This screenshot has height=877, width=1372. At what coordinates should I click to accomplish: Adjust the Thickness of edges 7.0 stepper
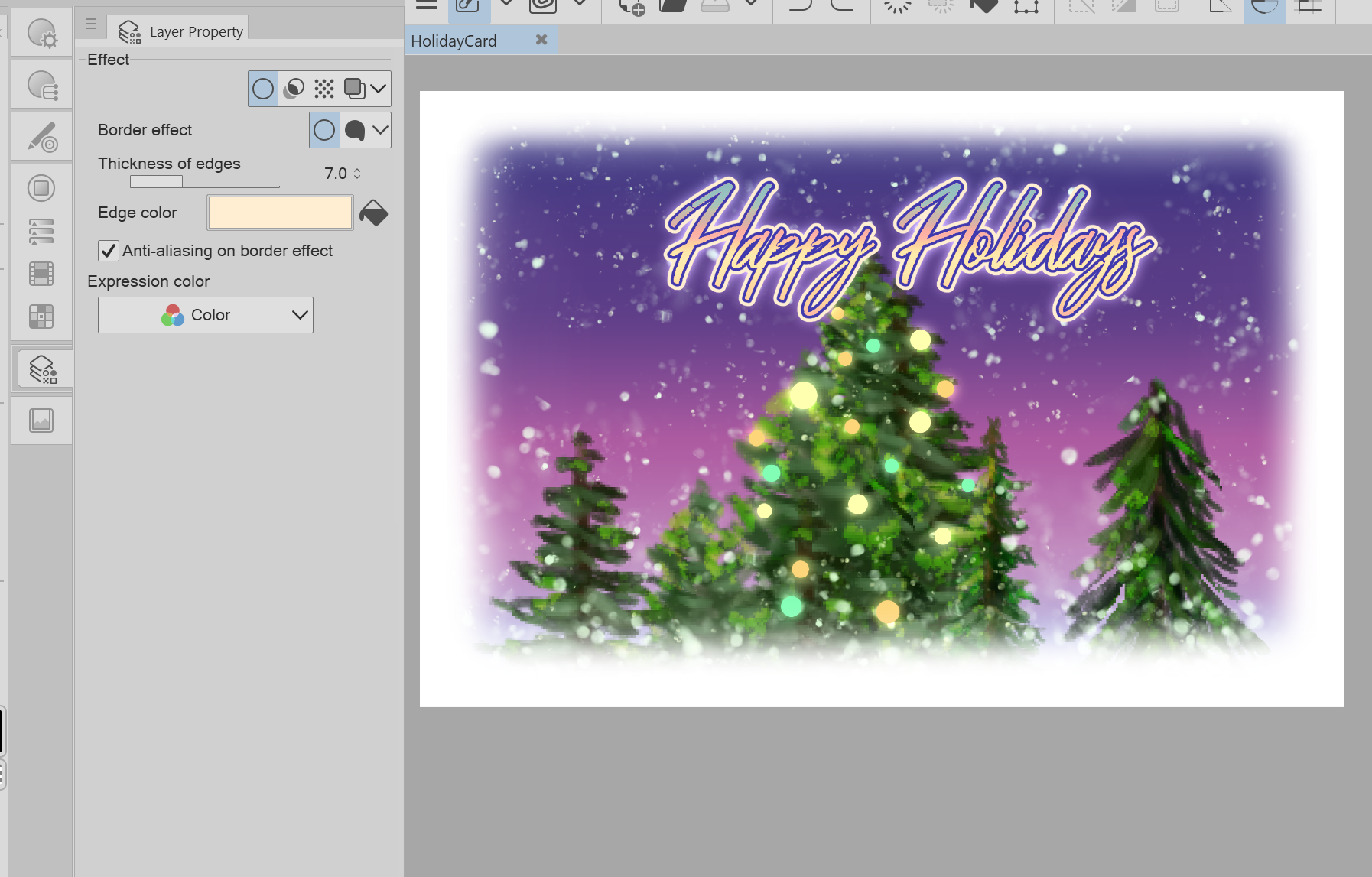pyautogui.click(x=357, y=174)
